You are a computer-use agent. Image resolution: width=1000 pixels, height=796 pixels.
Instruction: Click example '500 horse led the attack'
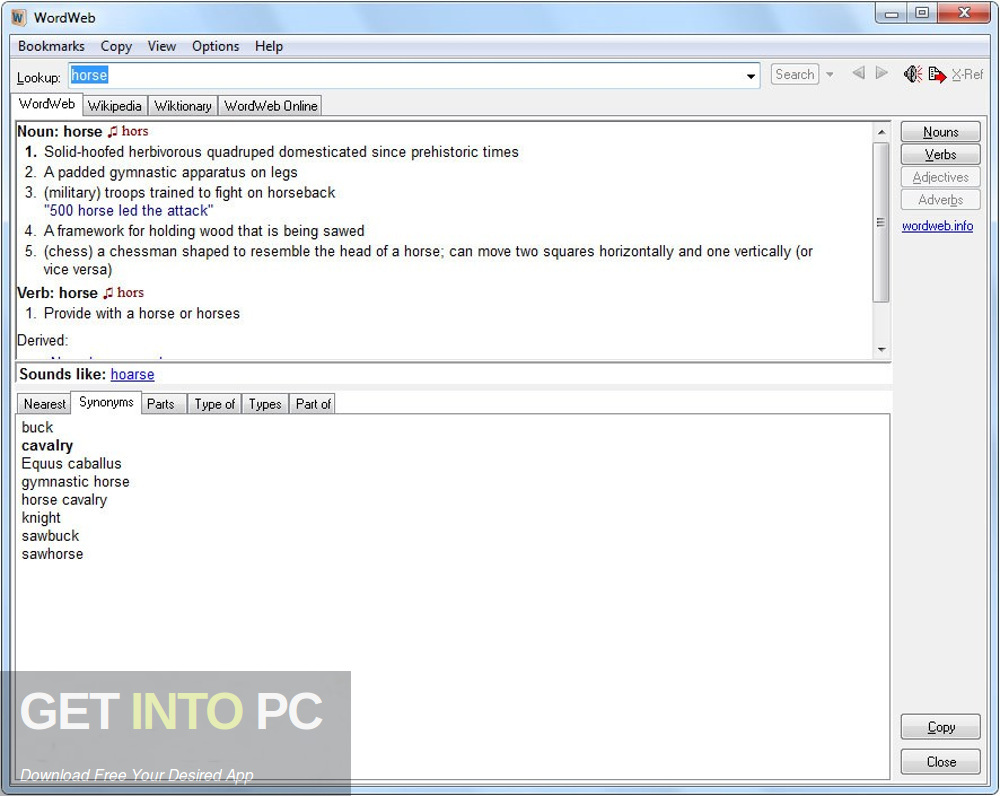128,210
